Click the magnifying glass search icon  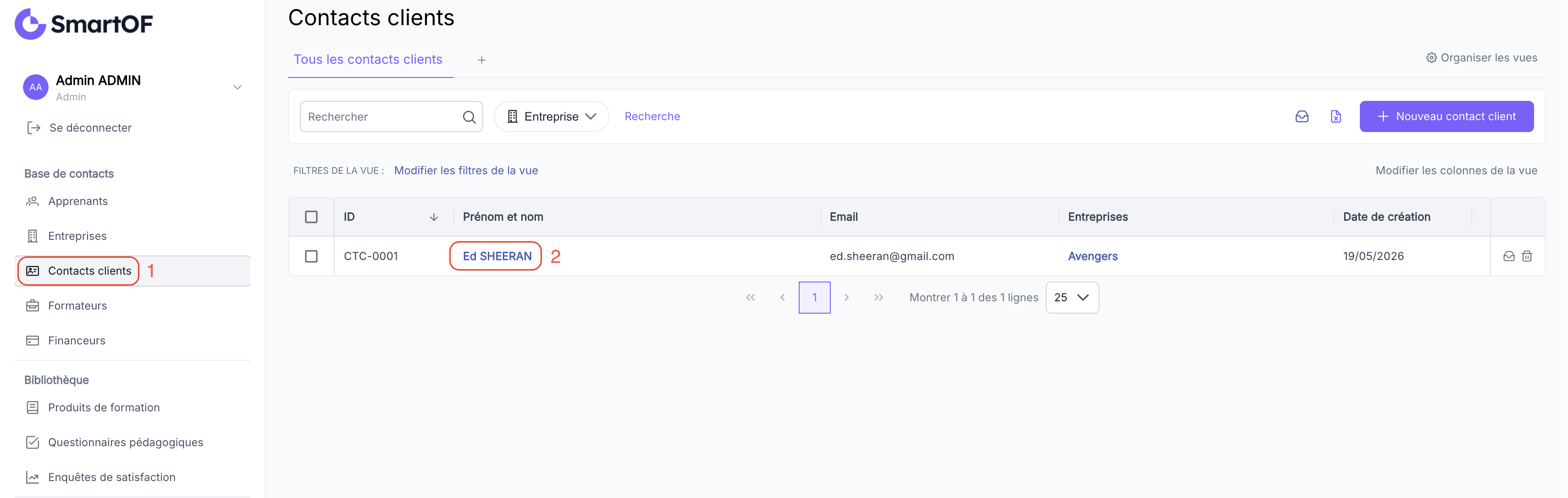(469, 117)
